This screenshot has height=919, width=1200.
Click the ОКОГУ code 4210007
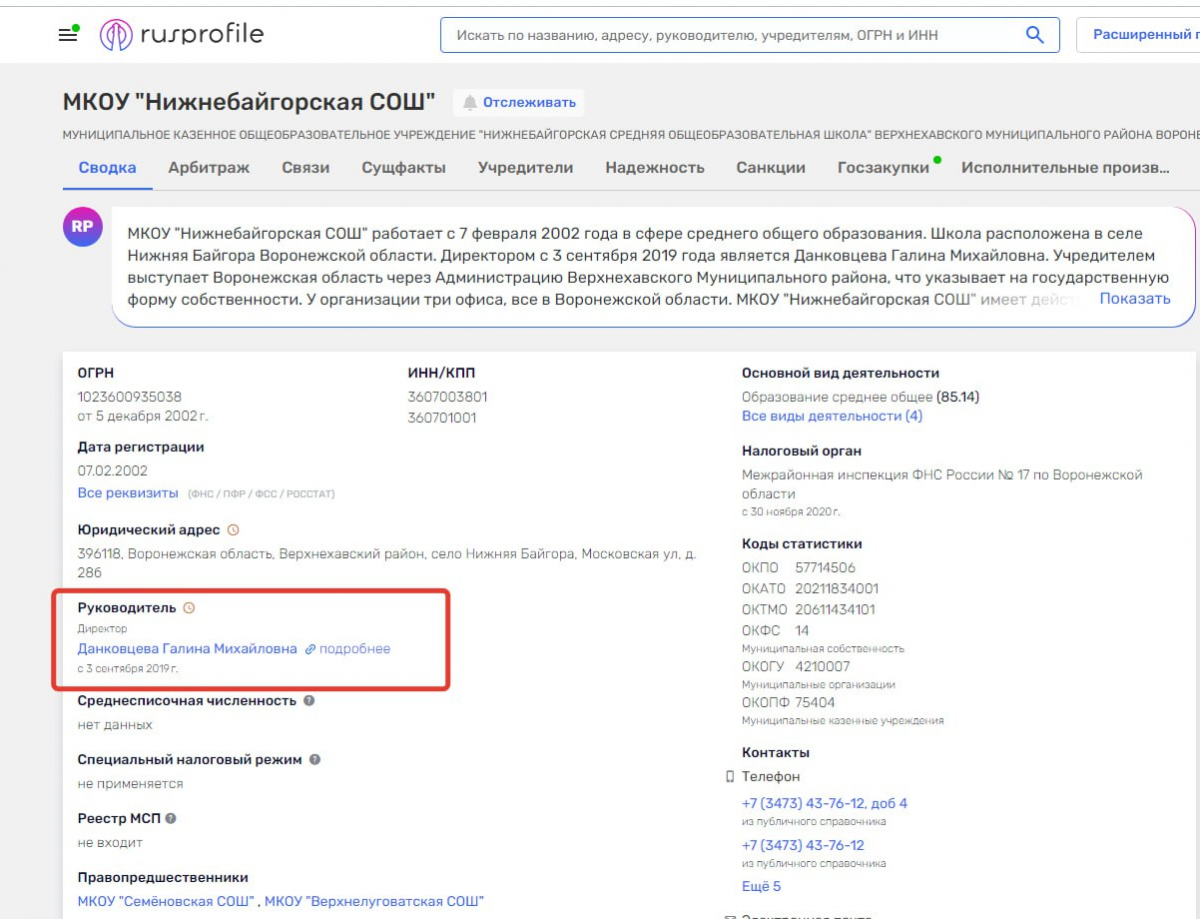[823, 667]
